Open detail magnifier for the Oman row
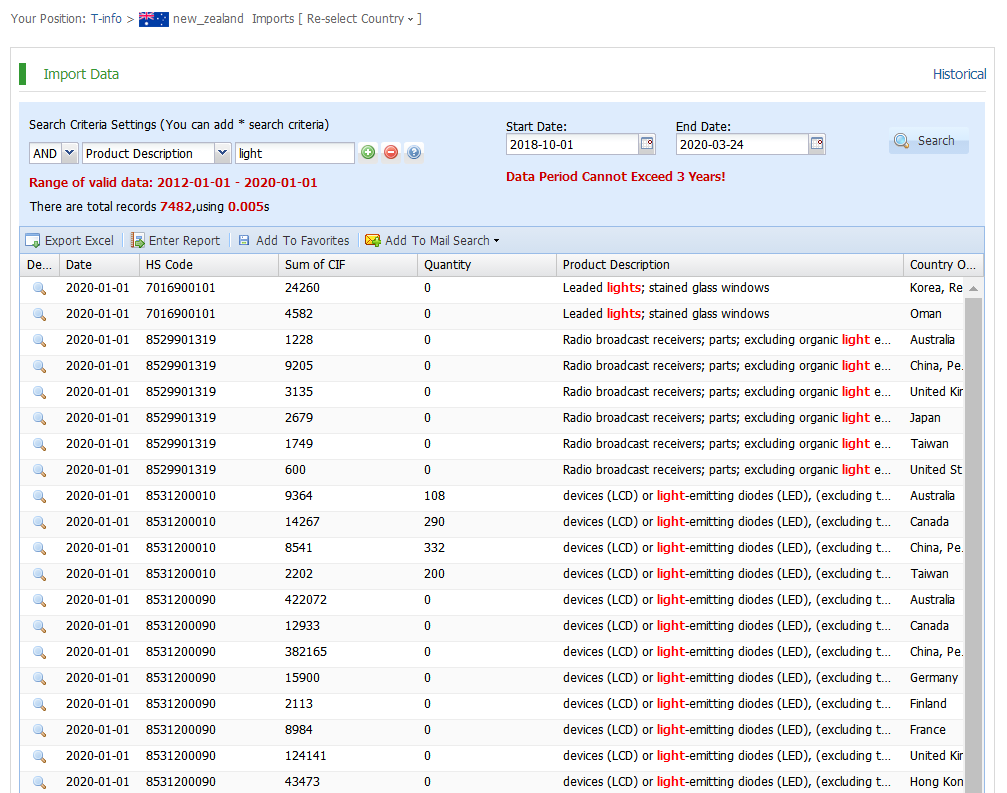The image size is (1007, 793). pos(40,314)
